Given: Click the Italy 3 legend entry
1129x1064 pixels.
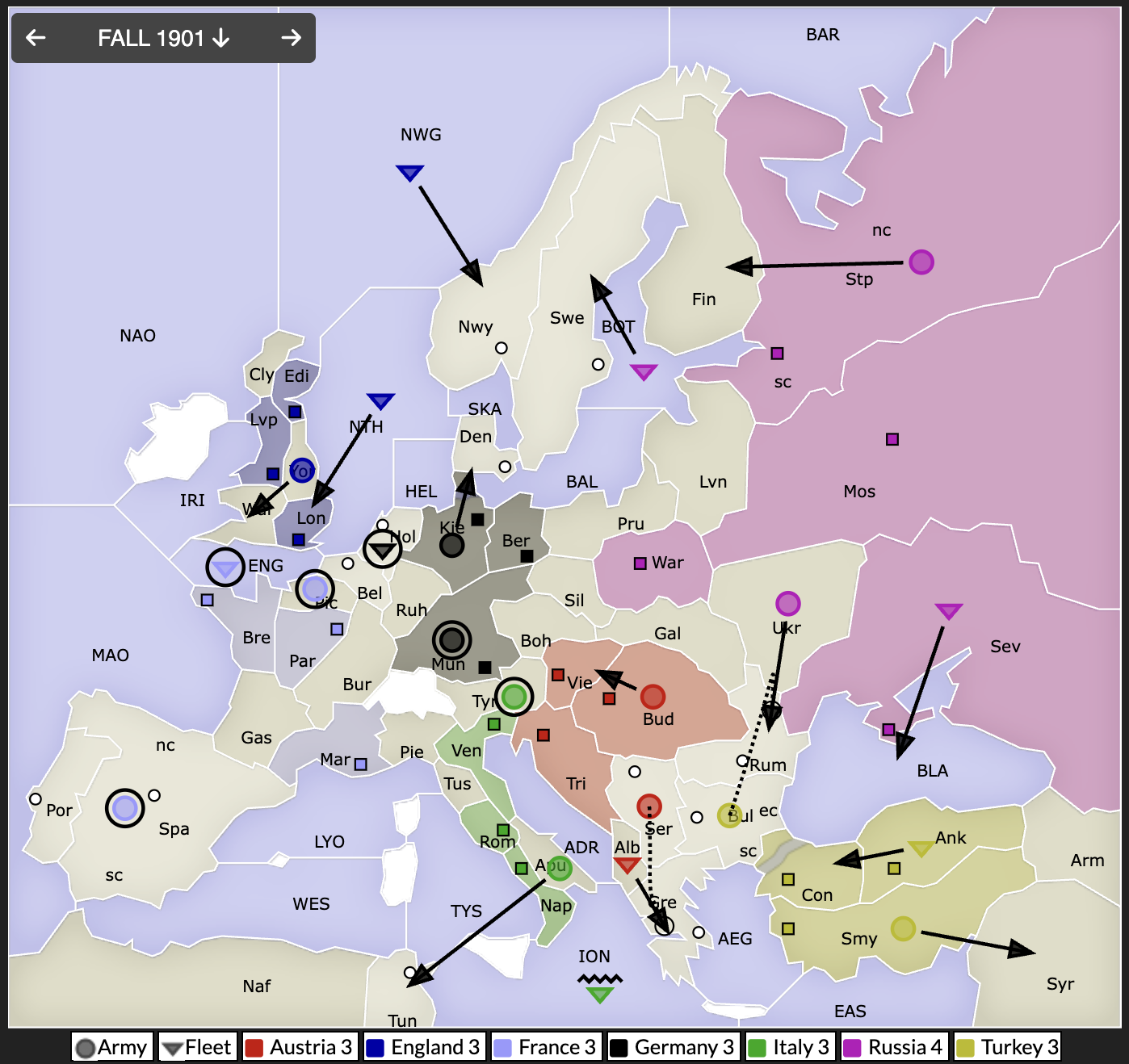Looking at the screenshot, I should 789,1047.
